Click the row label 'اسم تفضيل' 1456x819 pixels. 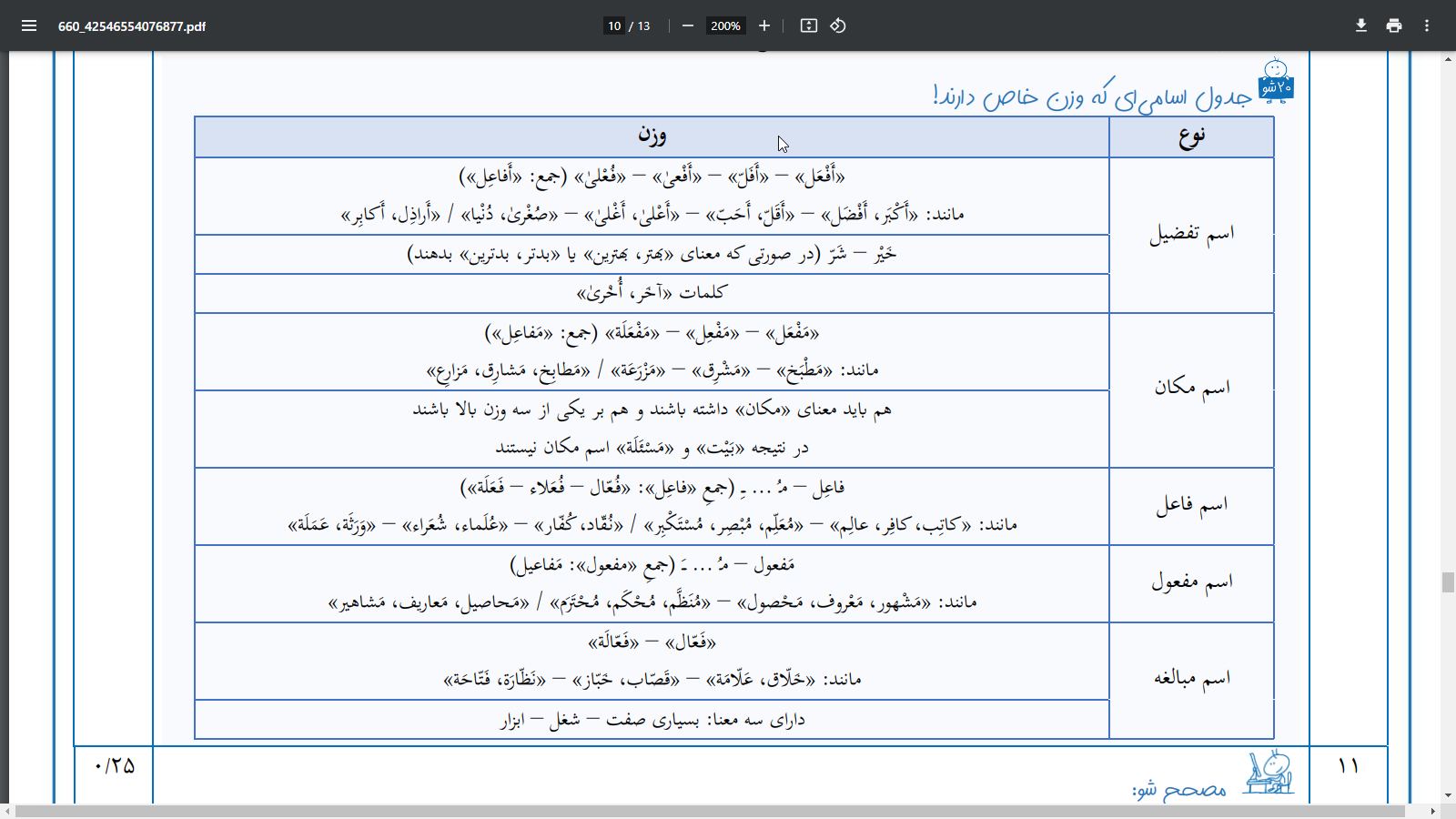tap(1191, 234)
